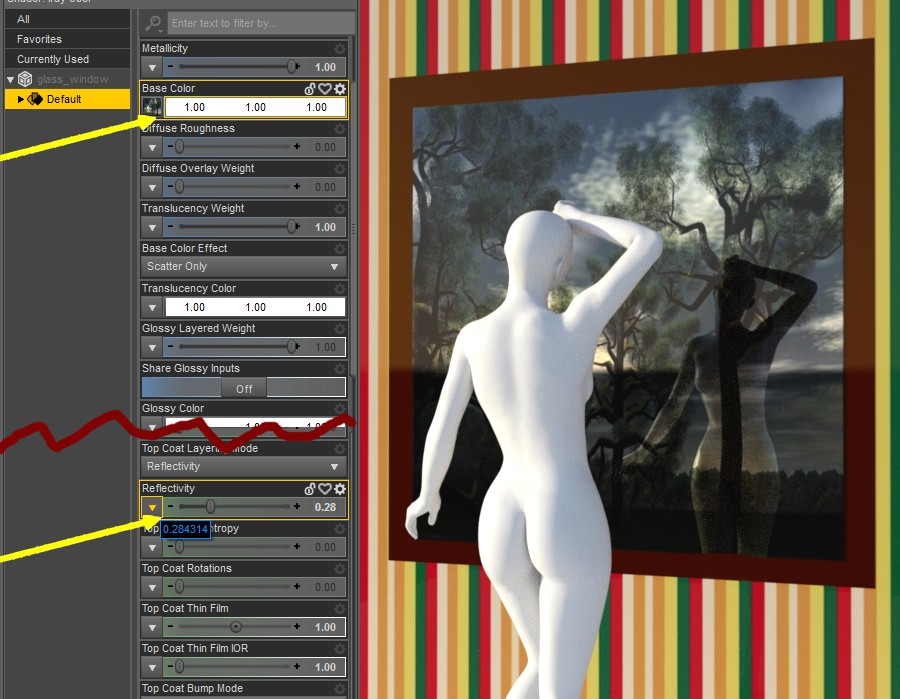Open Base Color Effect gear icon
This screenshot has height=699, width=900.
(340, 248)
